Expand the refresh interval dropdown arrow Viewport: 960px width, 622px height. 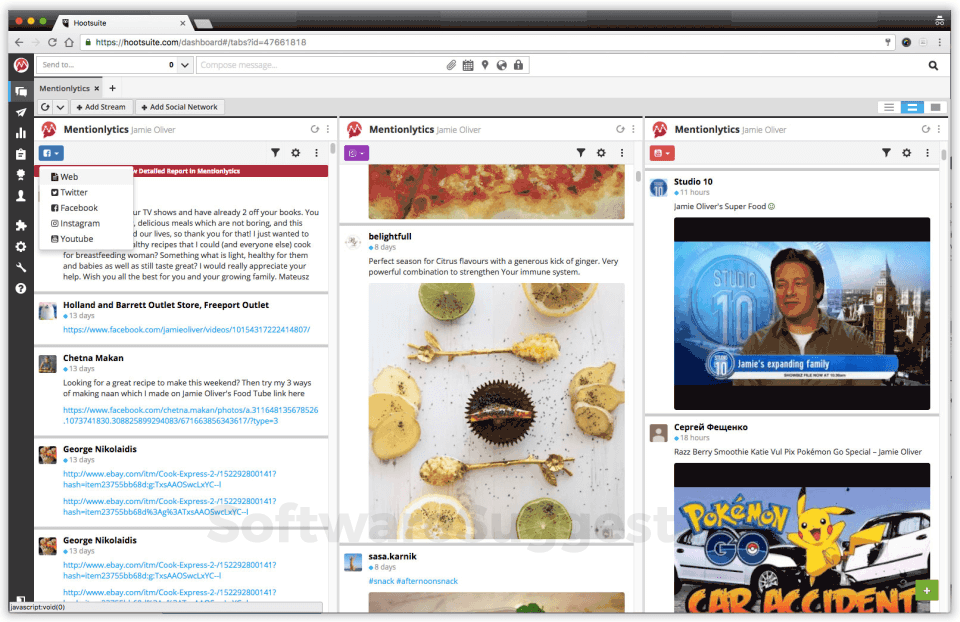(60, 107)
